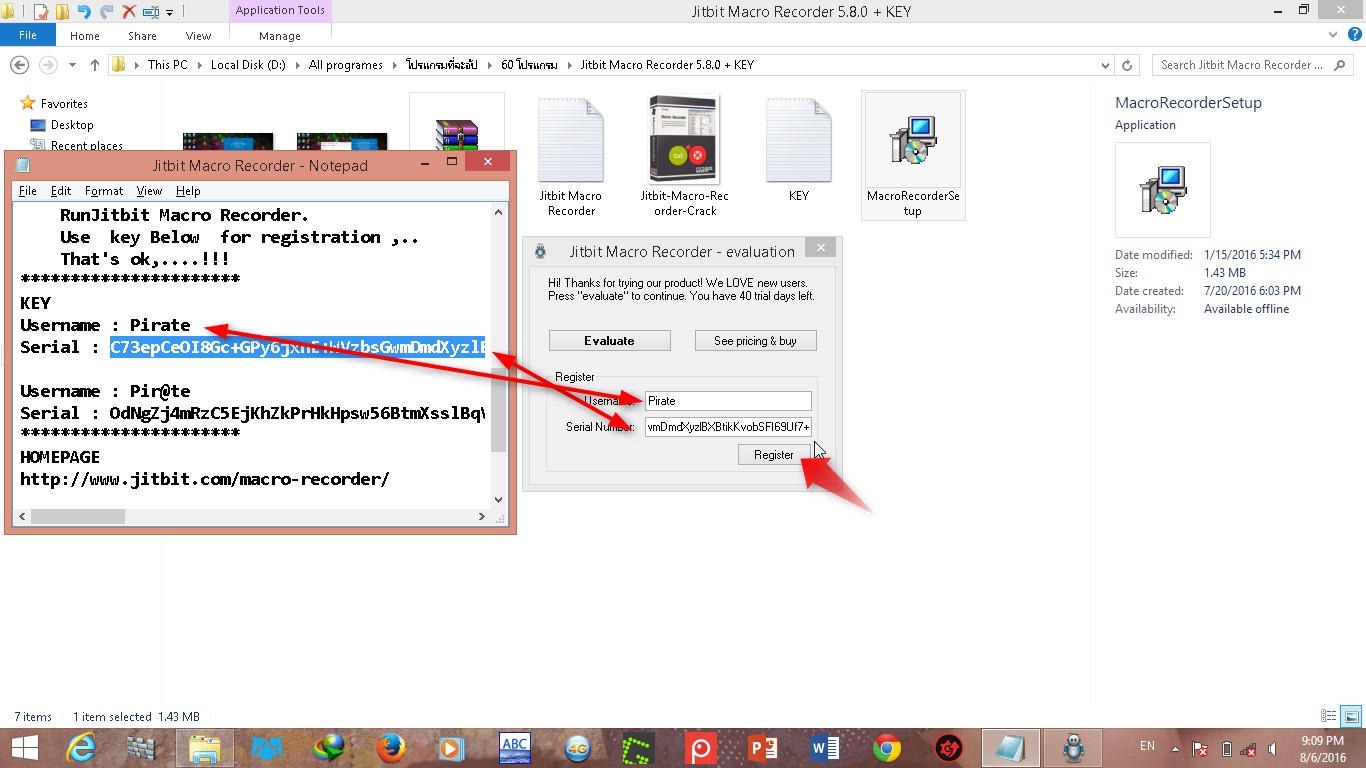
Task: Open the Customize Quick Access Toolbar dropdown arrow
Action: pos(169,13)
